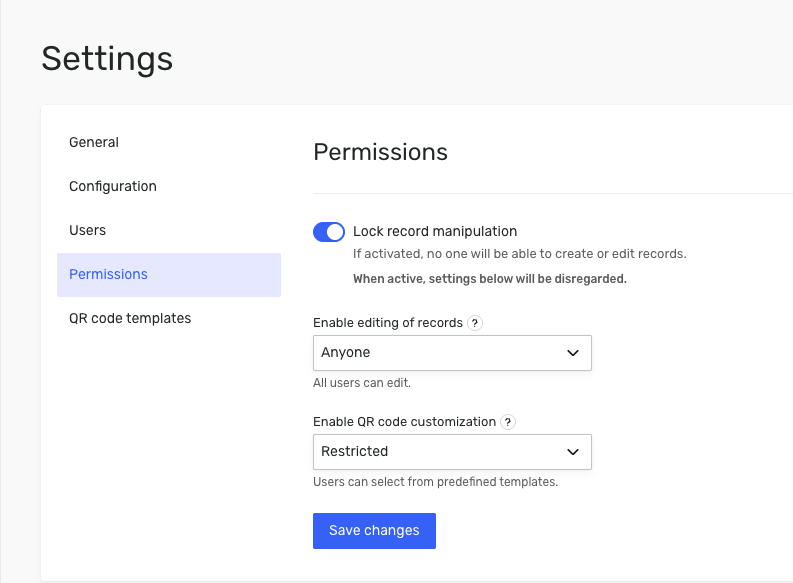Click the Settings page heading
793x583 pixels.
point(107,58)
